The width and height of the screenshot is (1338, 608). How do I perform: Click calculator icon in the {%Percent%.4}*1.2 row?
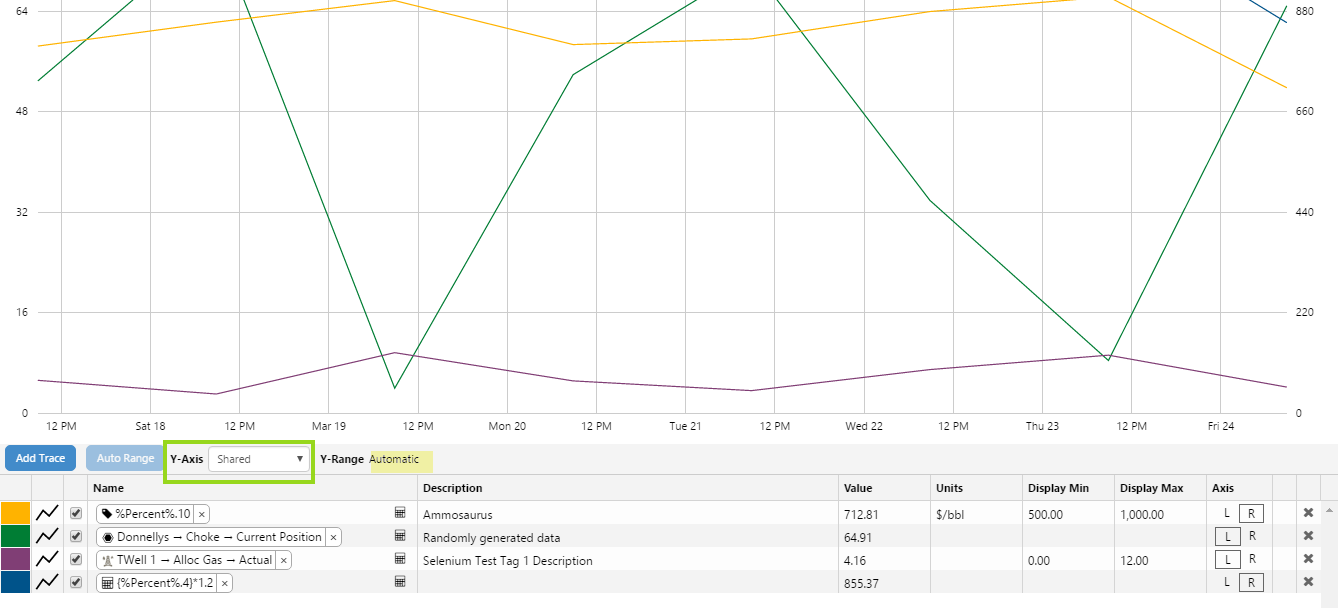(400, 582)
